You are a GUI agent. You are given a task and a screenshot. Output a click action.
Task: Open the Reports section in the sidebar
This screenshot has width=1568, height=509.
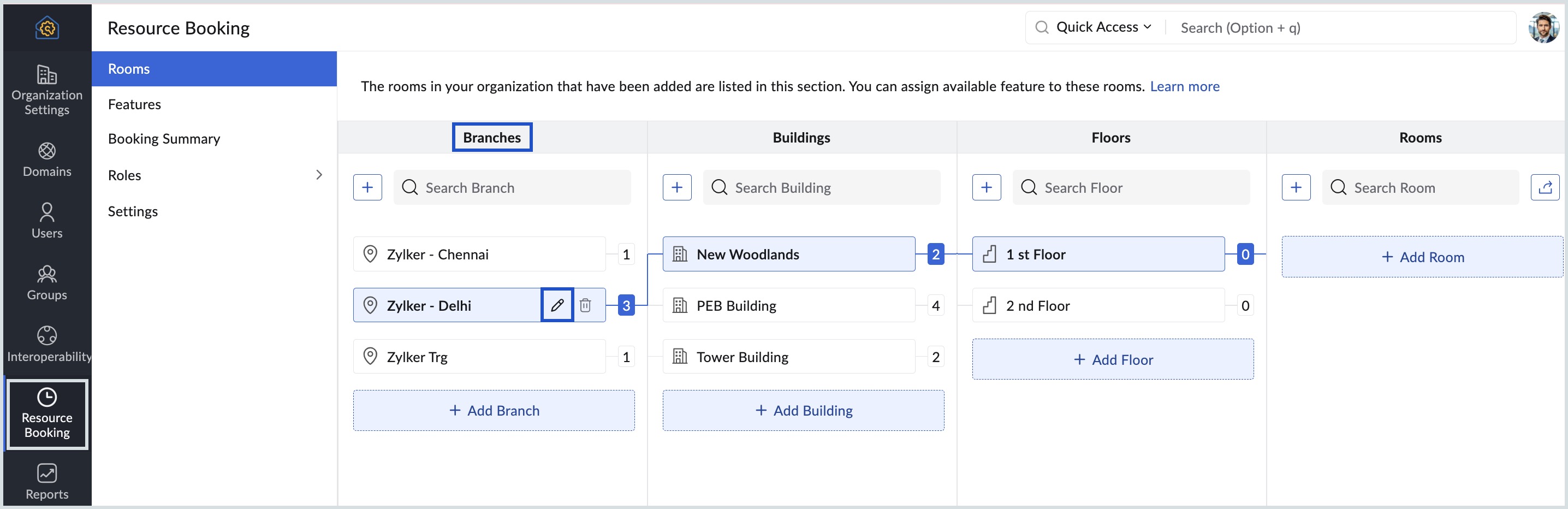click(x=47, y=482)
